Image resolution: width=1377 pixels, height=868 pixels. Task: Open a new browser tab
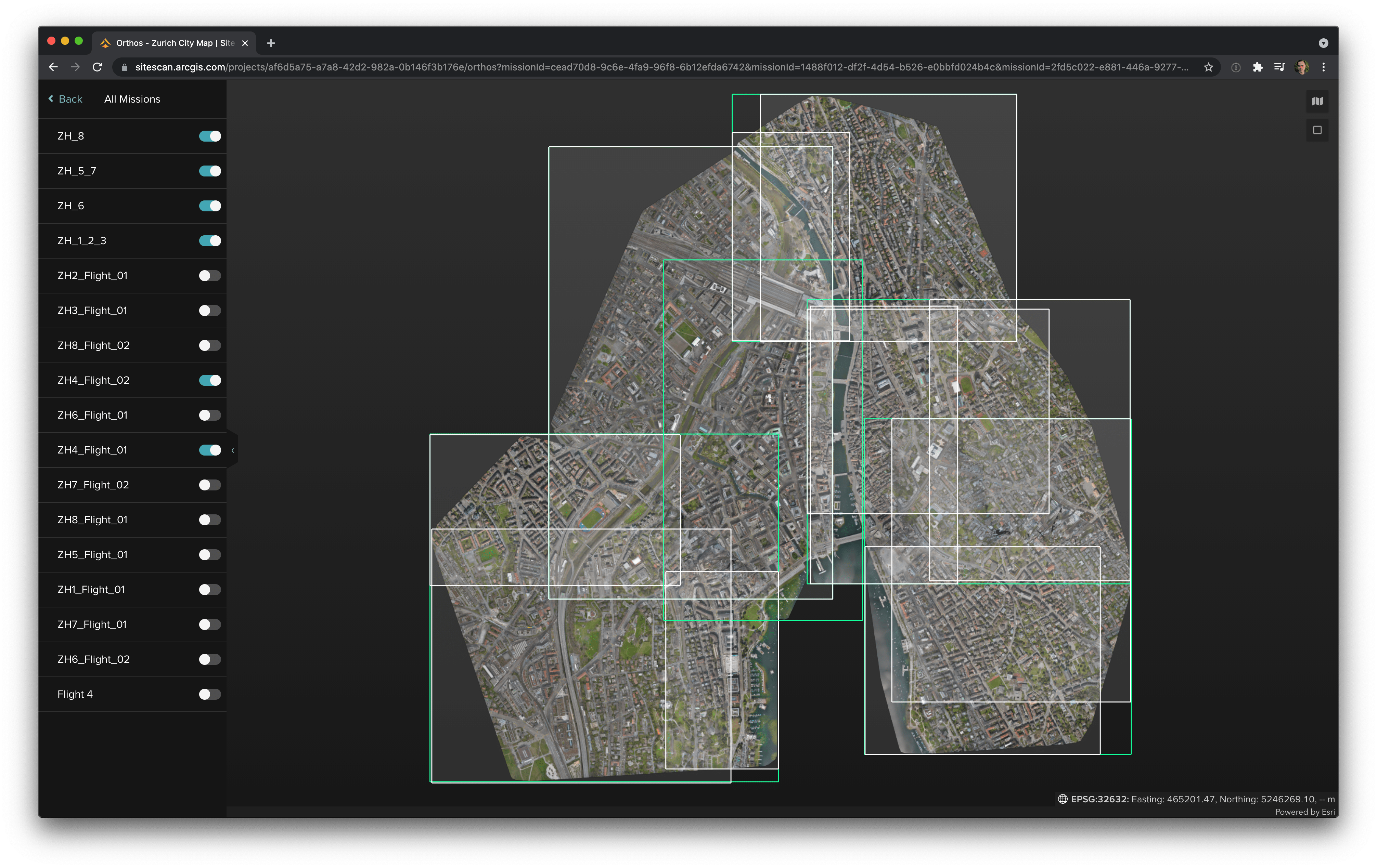tap(271, 43)
